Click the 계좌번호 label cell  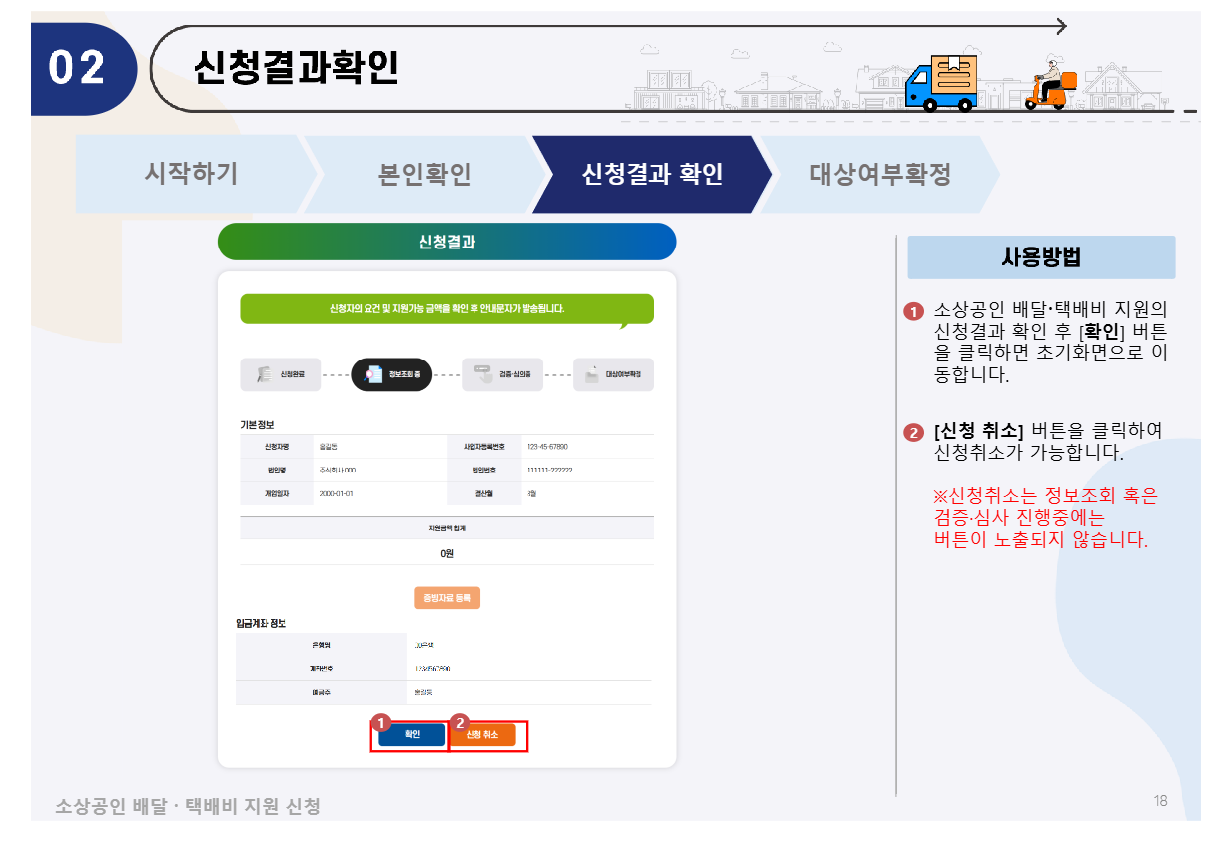pos(321,668)
